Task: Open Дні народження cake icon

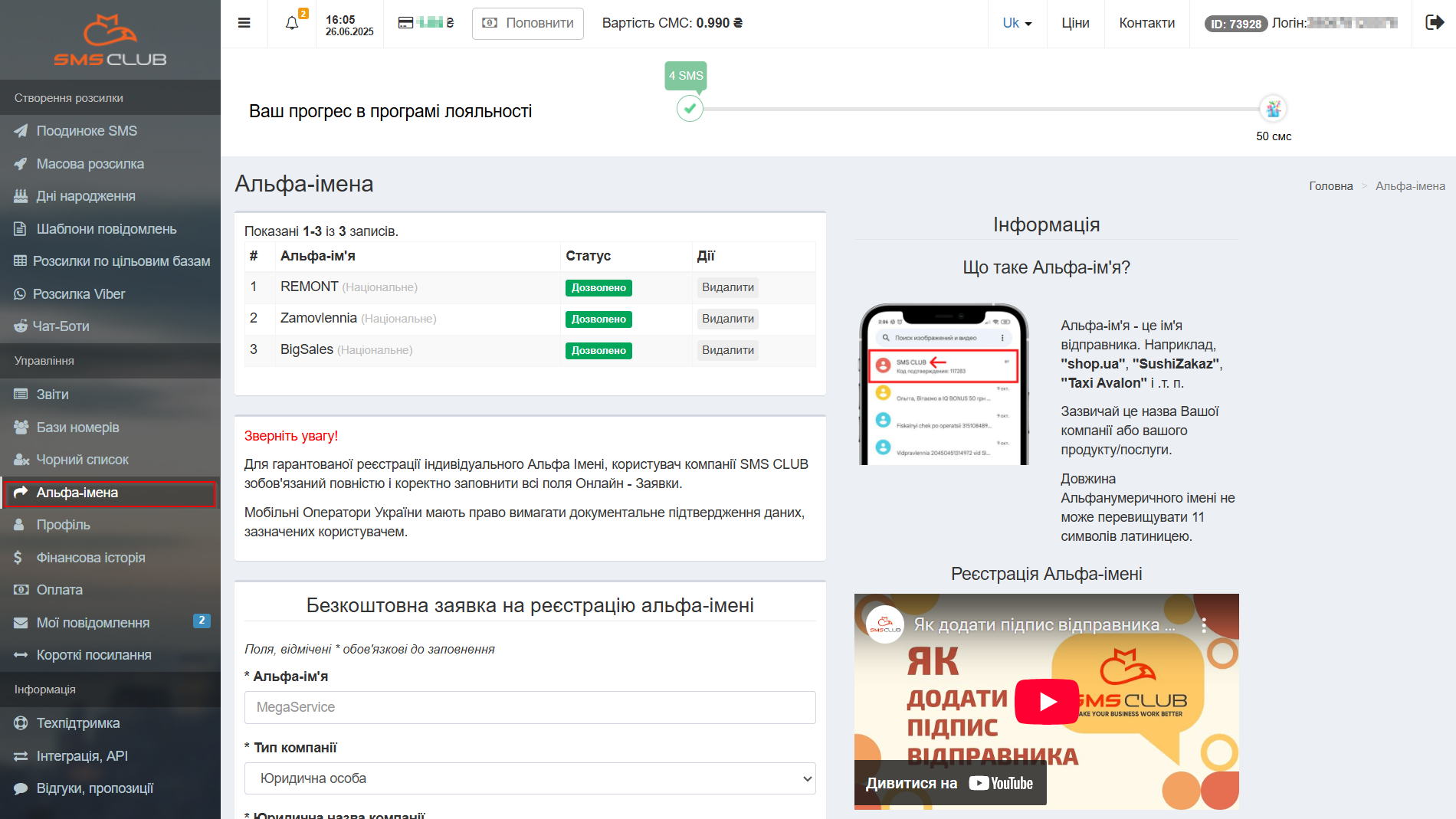Action: point(21,196)
